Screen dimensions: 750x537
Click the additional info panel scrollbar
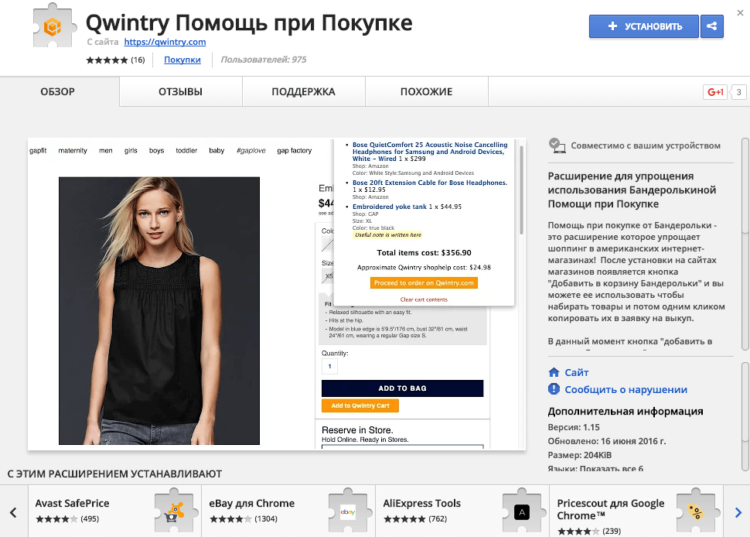tap(745, 416)
